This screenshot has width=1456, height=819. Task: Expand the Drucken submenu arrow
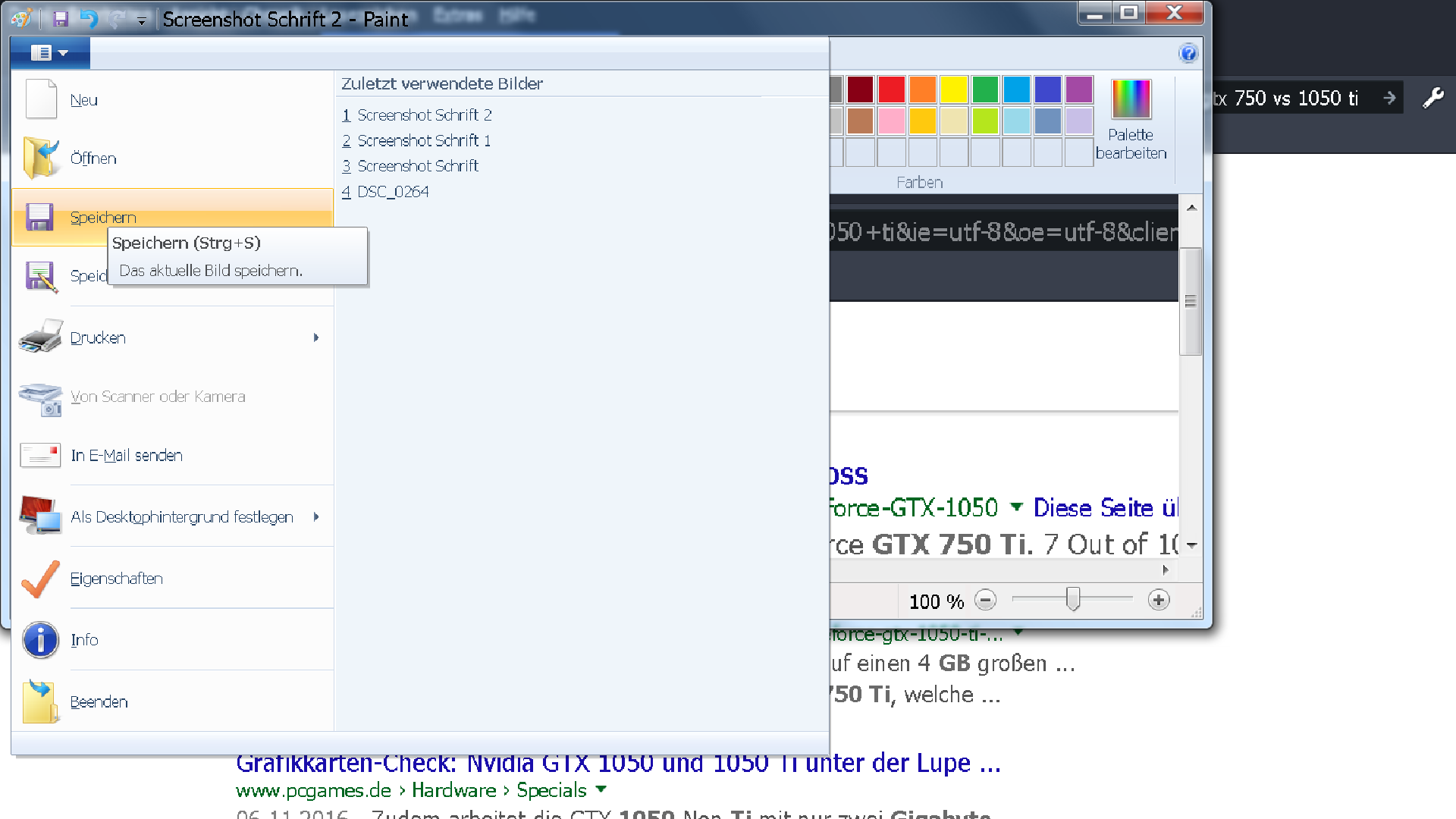[x=316, y=337]
